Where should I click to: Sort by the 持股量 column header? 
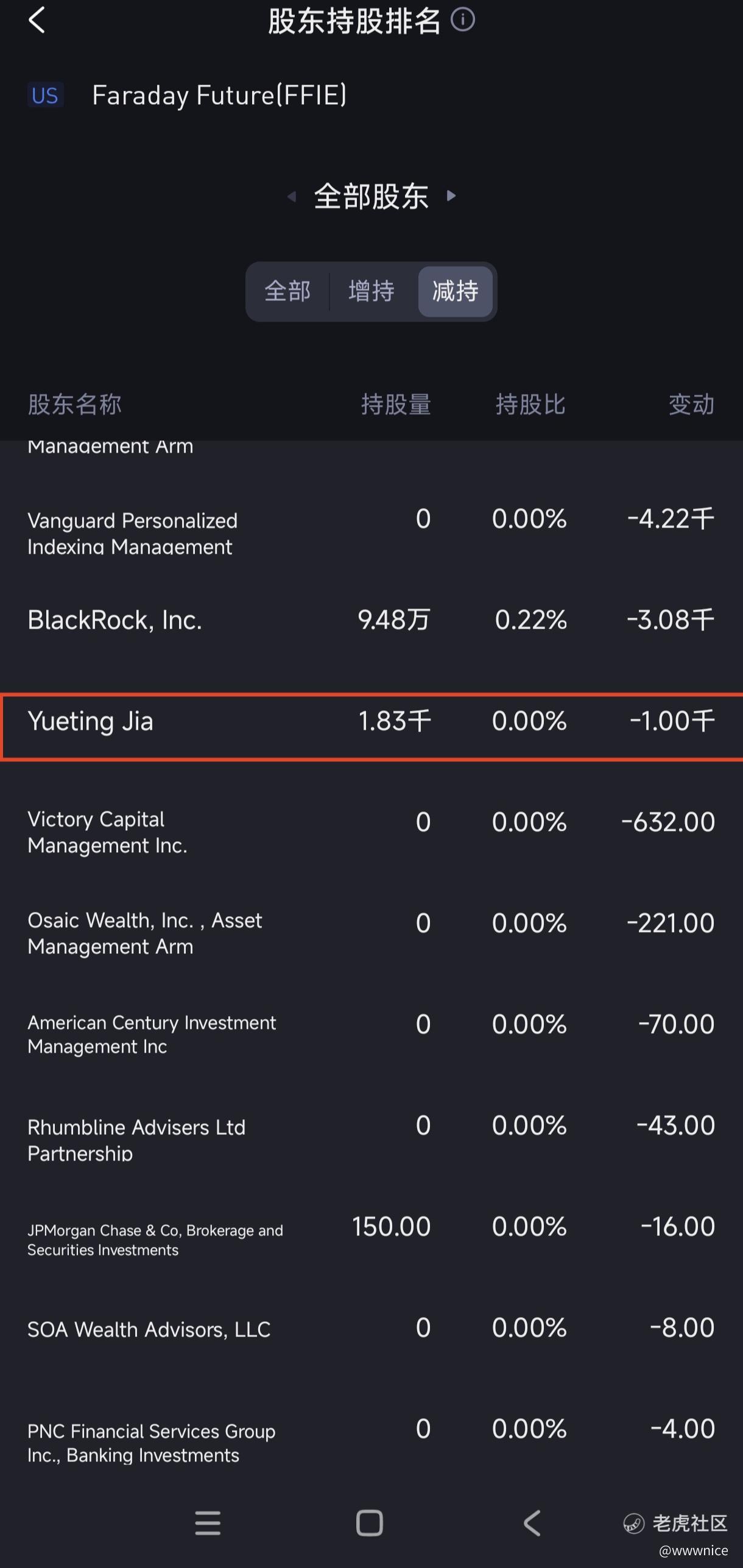pos(396,404)
